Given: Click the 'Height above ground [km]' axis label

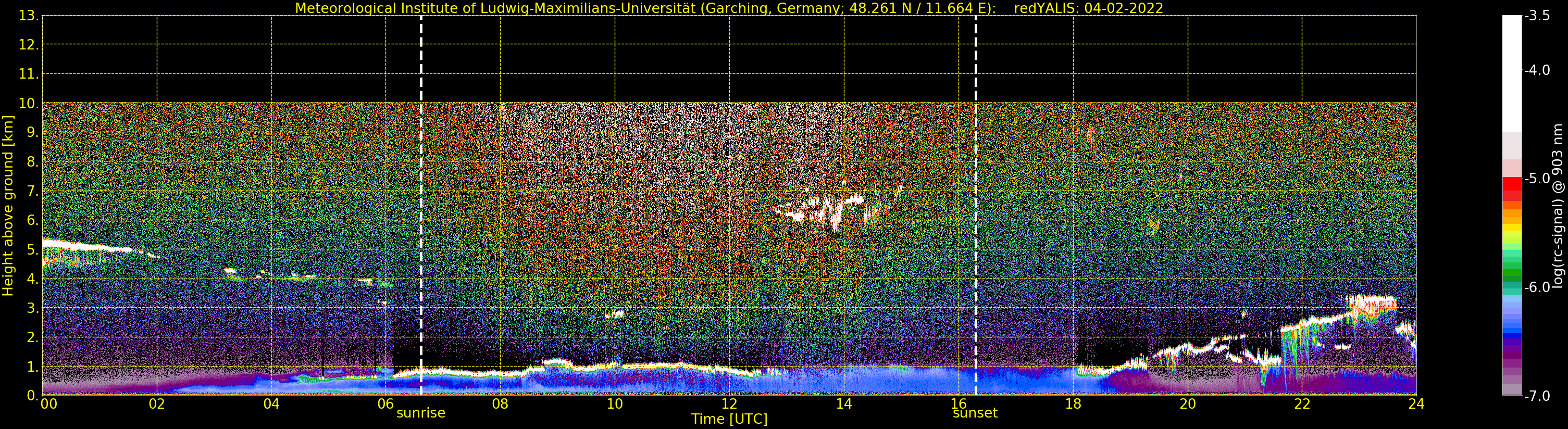Looking at the screenshot, I should [x=8, y=206].
